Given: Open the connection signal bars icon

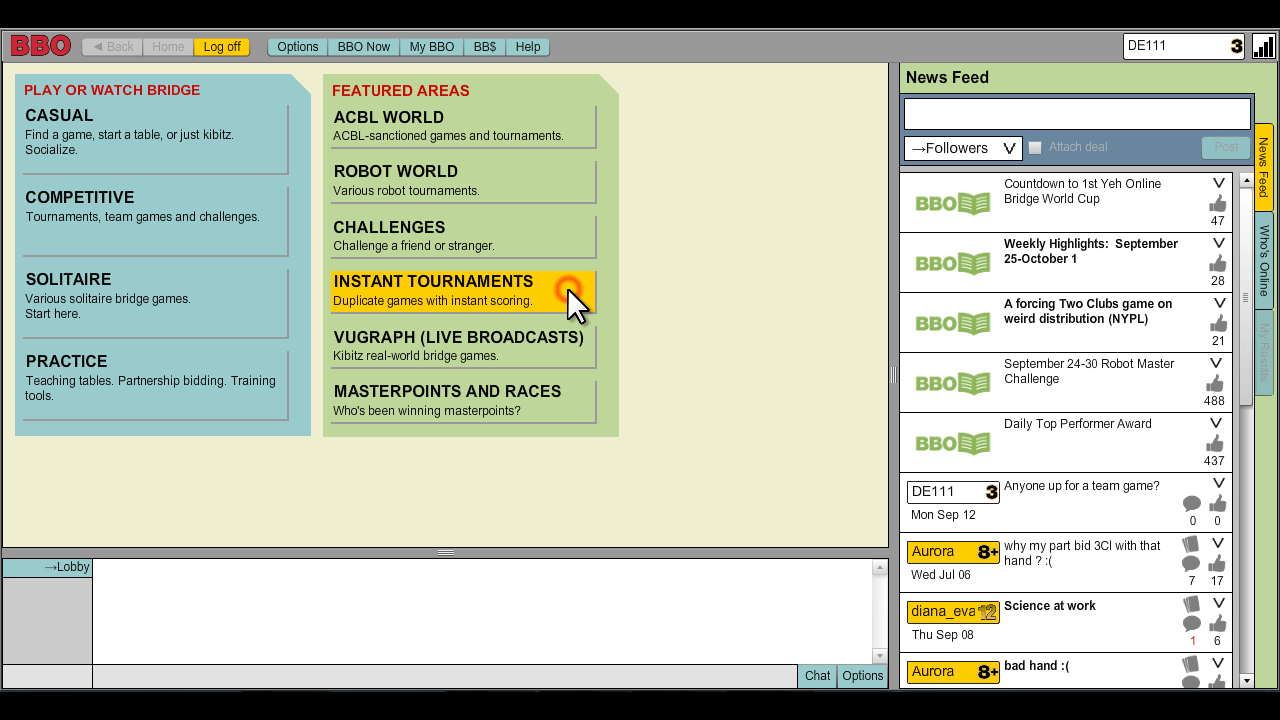Looking at the screenshot, I should pos(1263,47).
